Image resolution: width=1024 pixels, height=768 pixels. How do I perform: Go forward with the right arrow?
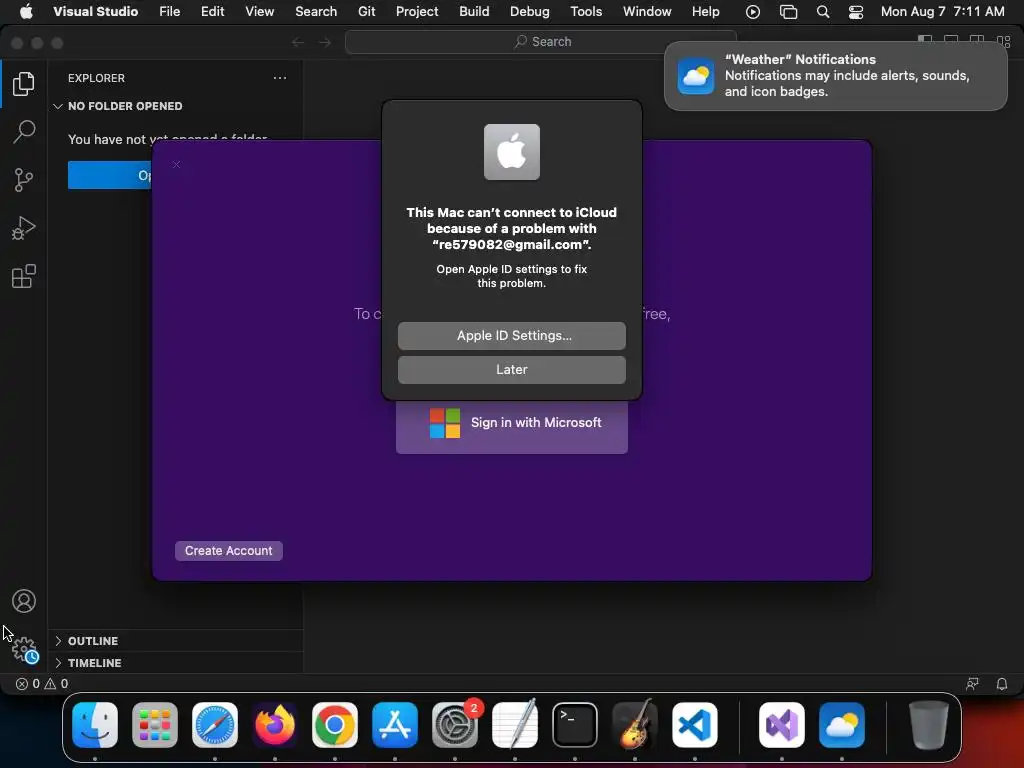click(325, 42)
